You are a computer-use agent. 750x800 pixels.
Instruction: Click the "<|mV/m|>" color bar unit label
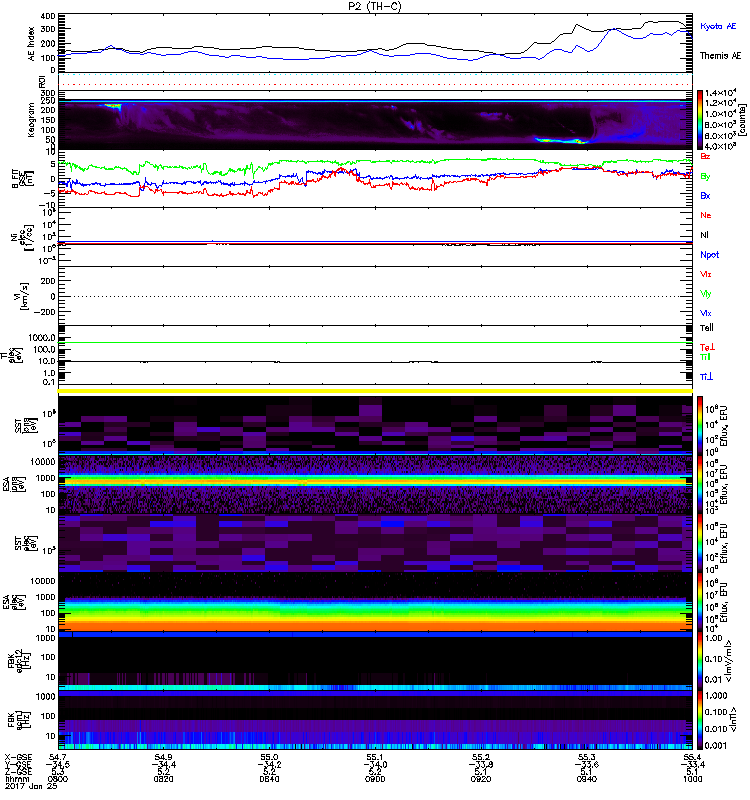point(731,662)
